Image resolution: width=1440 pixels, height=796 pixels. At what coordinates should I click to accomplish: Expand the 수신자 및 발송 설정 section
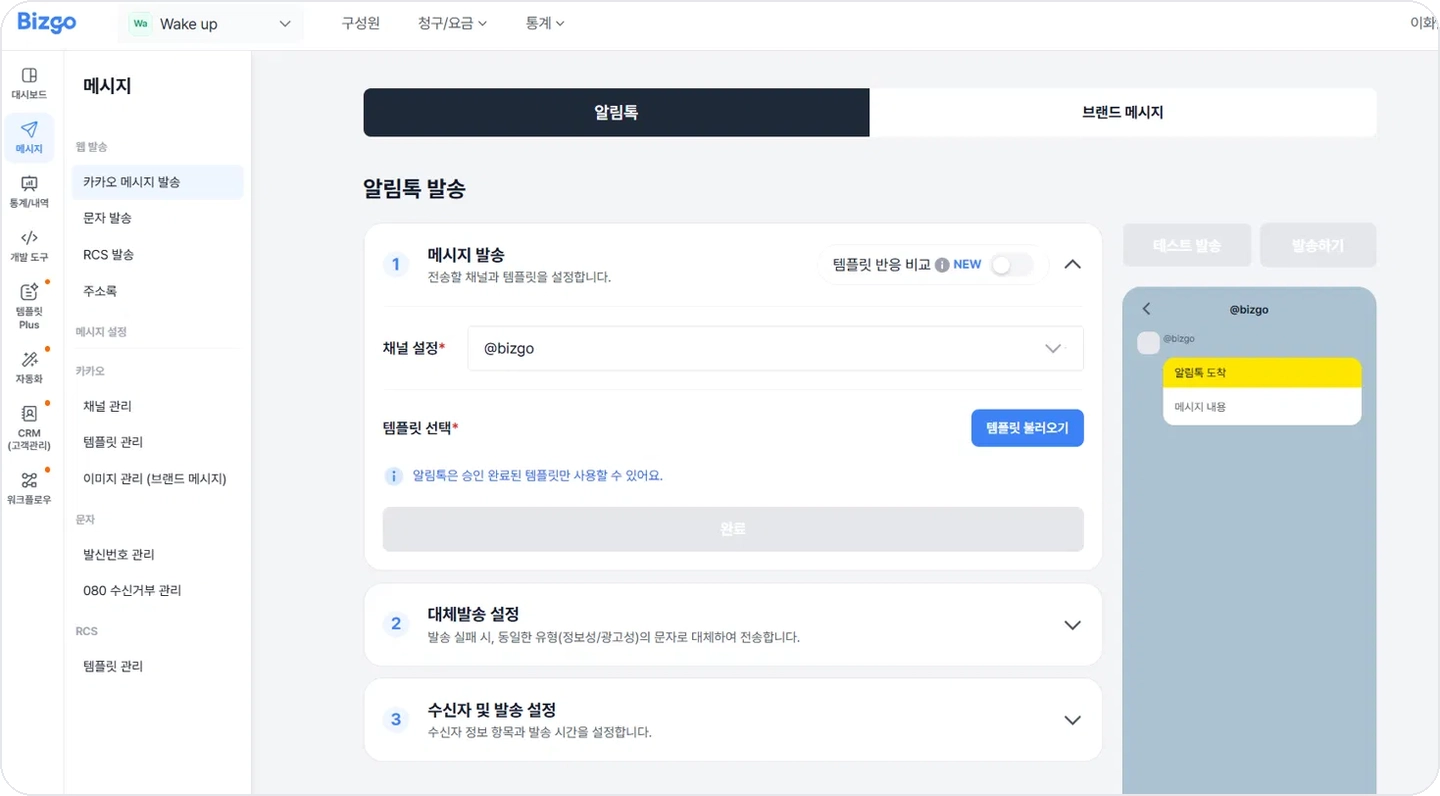click(x=1072, y=720)
